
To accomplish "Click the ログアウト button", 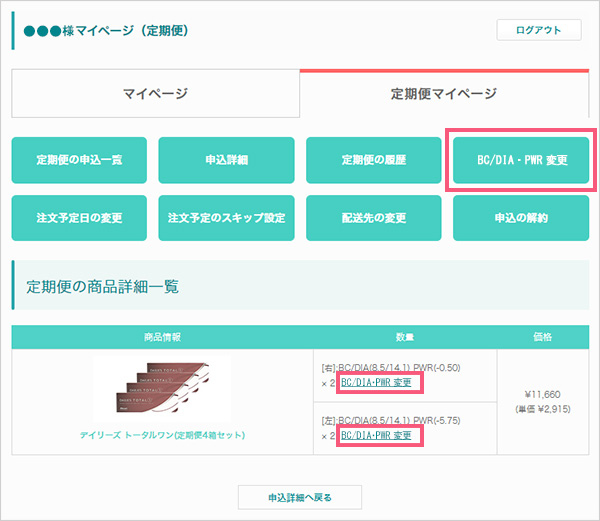I will [539, 30].
